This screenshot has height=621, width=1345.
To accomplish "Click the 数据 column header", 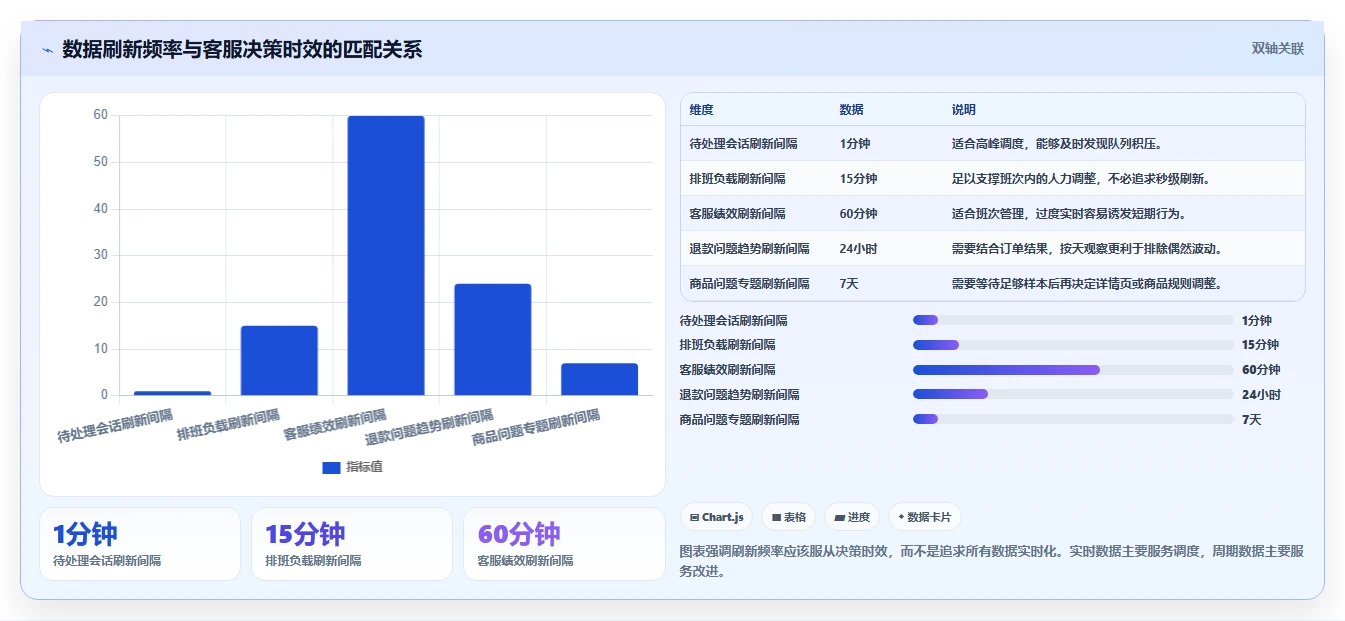I will point(852,110).
